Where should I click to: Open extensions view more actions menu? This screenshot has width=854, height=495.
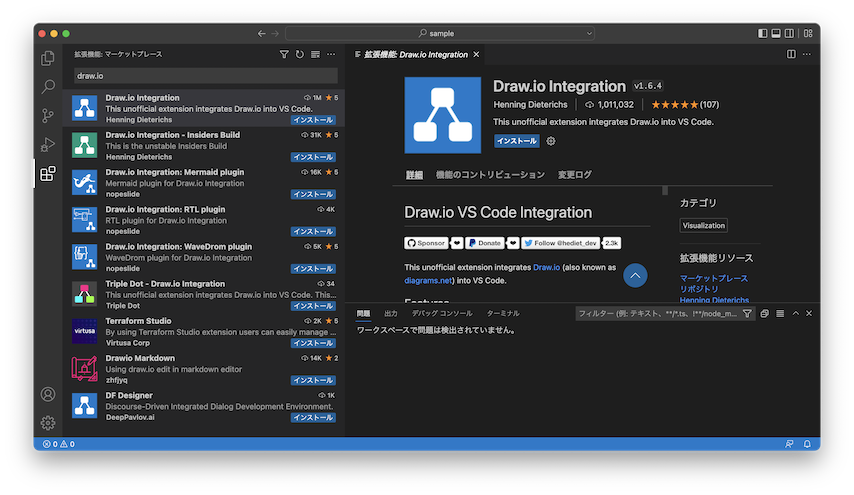(331, 54)
